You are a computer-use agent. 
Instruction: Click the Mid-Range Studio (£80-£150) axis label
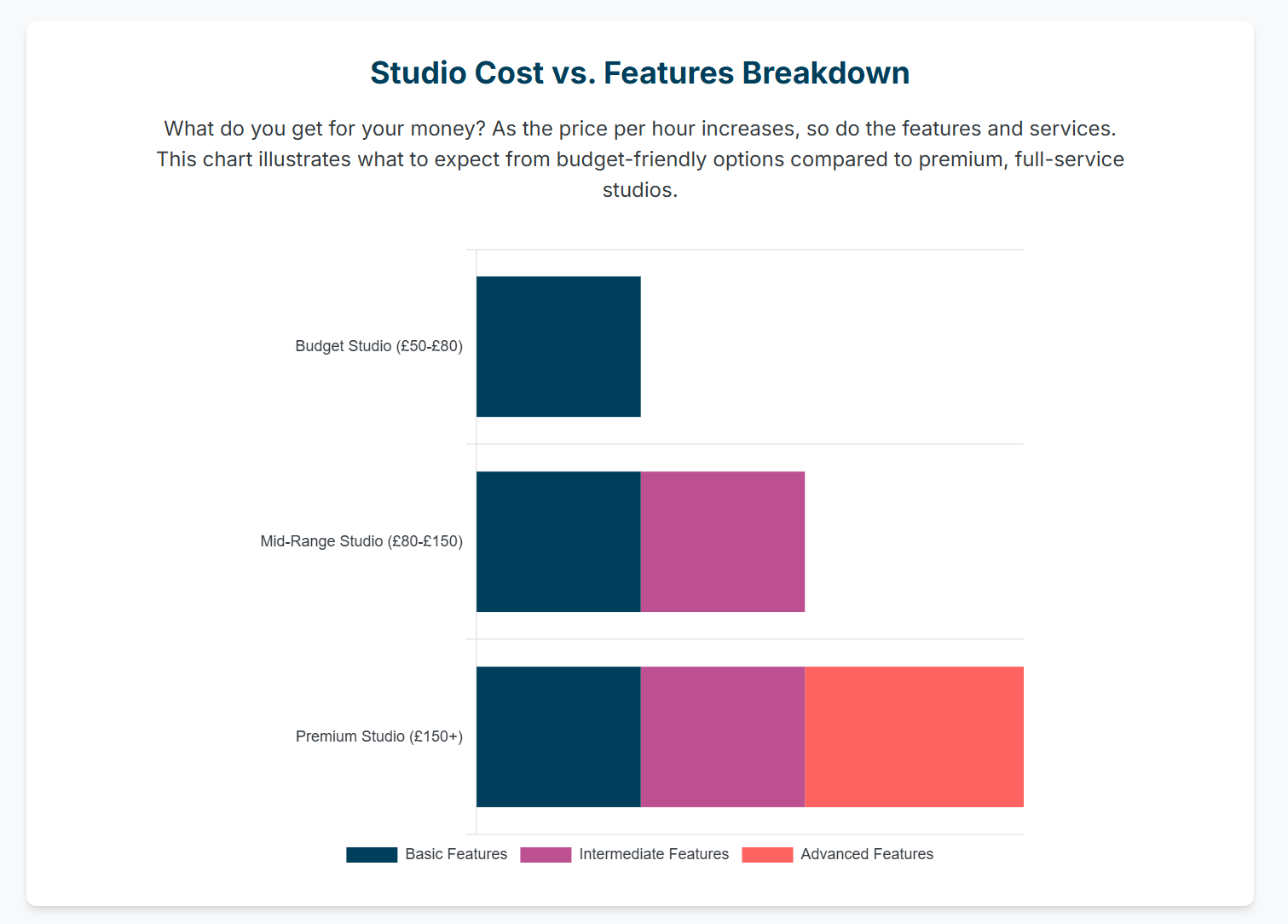(x=361, y=541)
